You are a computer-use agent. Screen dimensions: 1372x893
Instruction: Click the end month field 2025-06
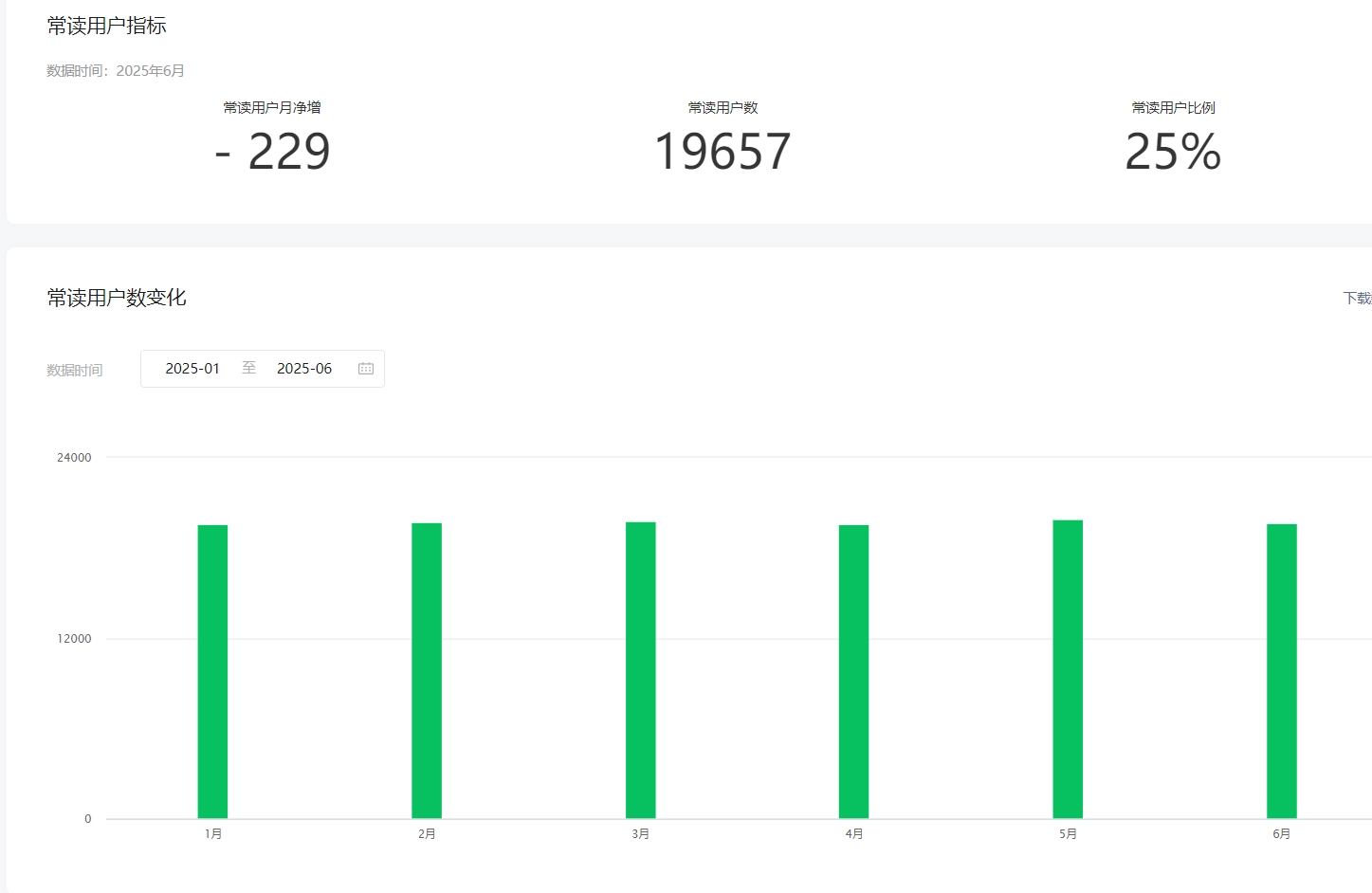(x=304, y=369)
